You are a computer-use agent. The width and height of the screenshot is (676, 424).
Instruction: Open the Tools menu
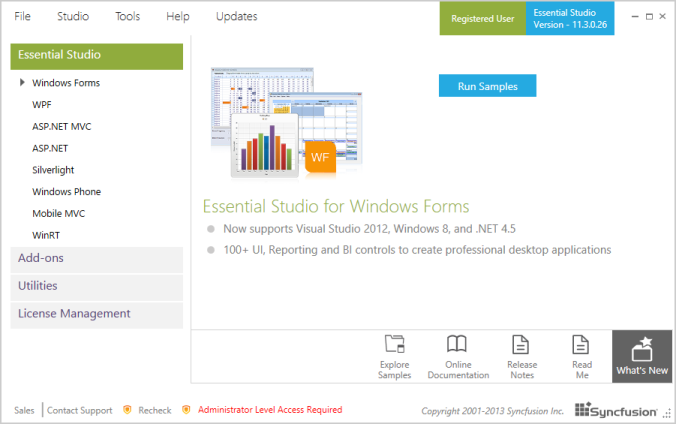[128, 16]
